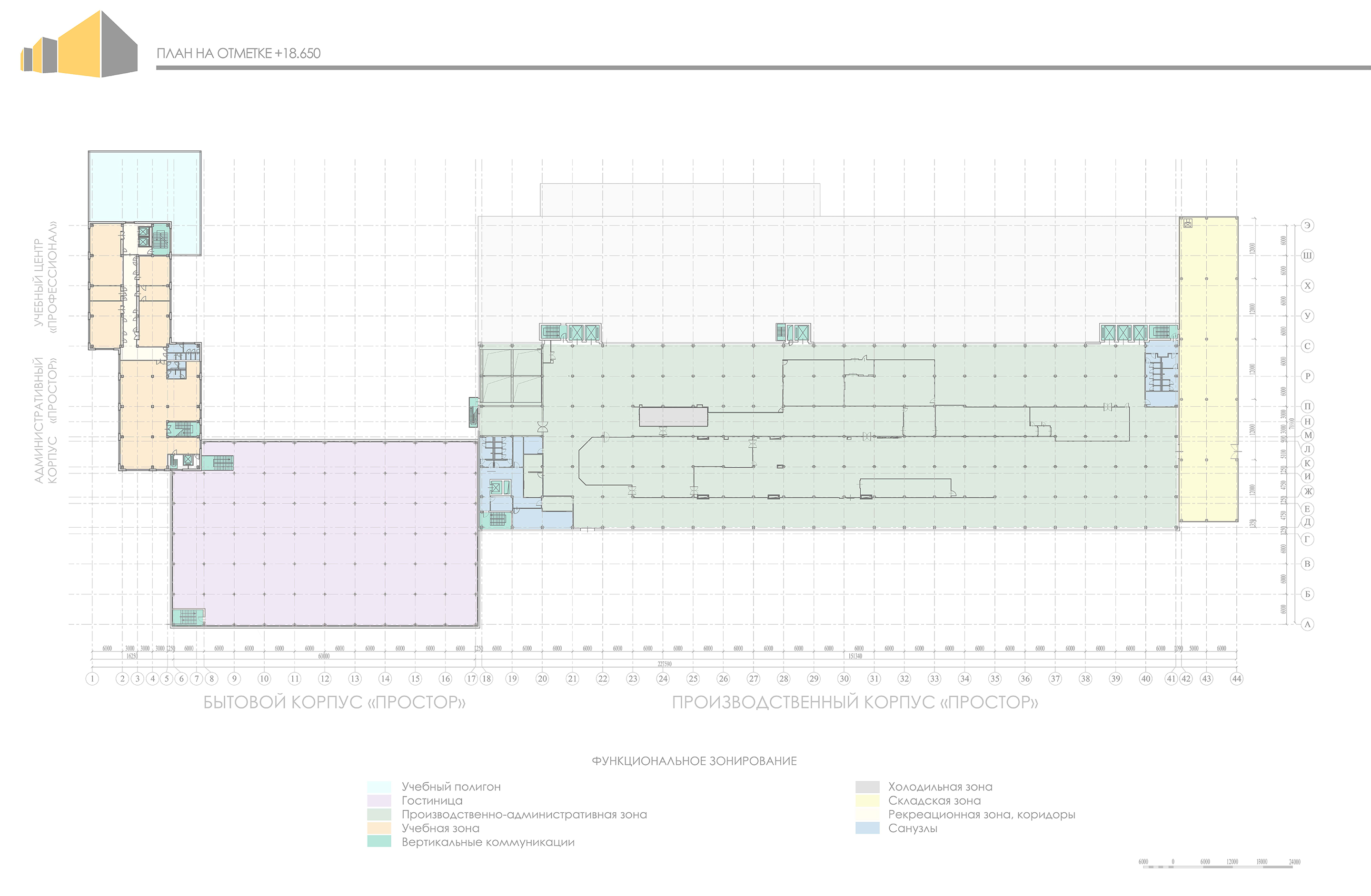
Task: Select grid bubble number 1
Action: (x=92, y=679)
